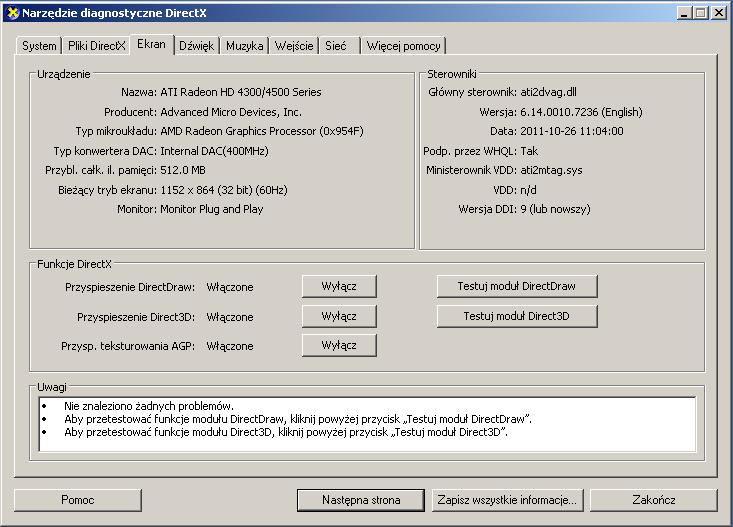Click Włączone status next to Przyspieszenie Direct3D
The image size is (733, 527).
click(230, 317)
